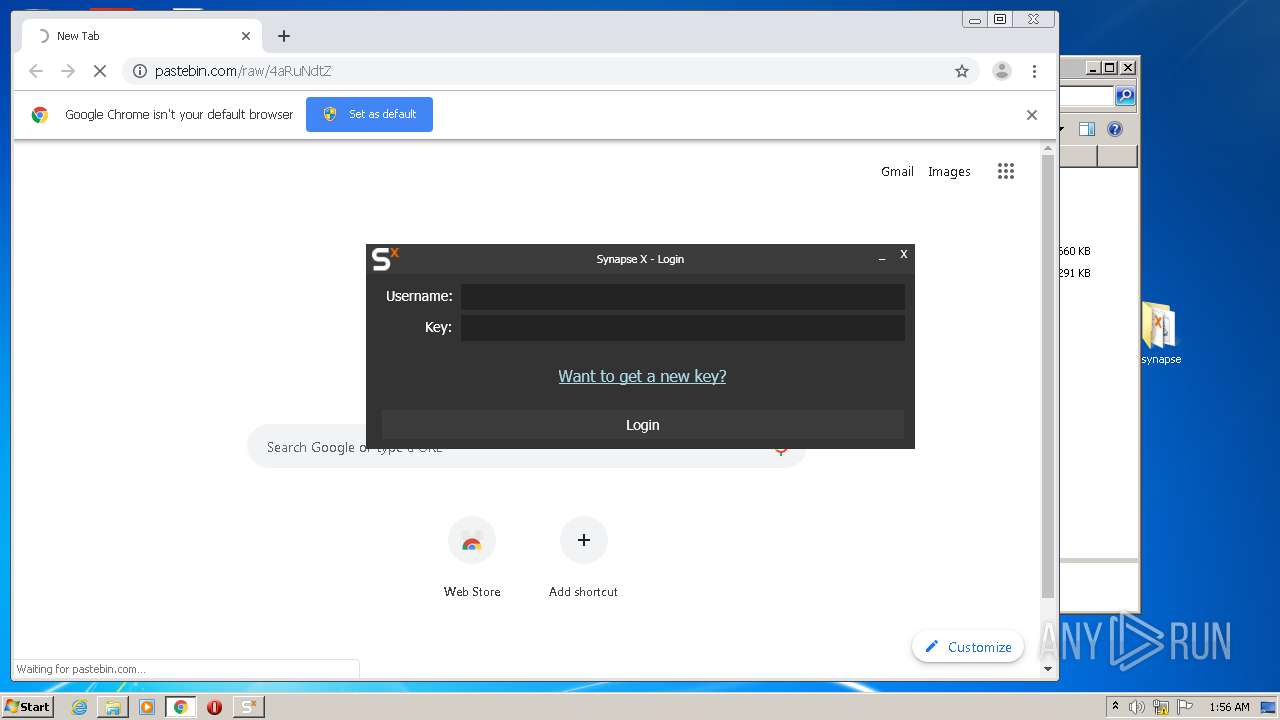Screen dimensions: 1280x720
Task: Expand the explorer view options dropdown arrow
Action: coord(1062,129)
